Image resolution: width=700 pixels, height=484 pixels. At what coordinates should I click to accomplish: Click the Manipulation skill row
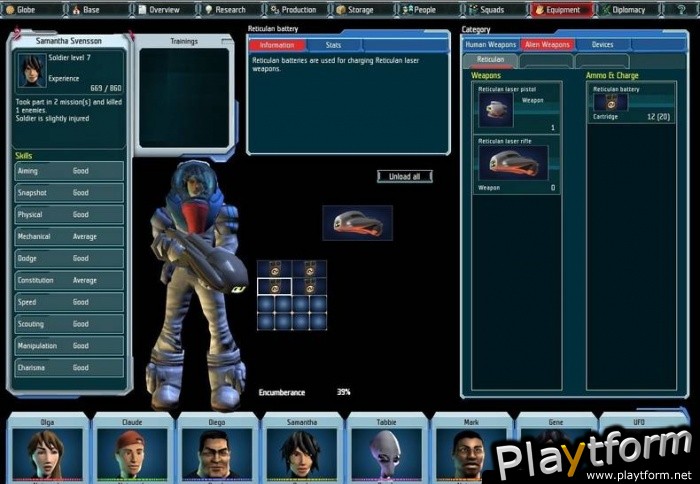point(69,346)
